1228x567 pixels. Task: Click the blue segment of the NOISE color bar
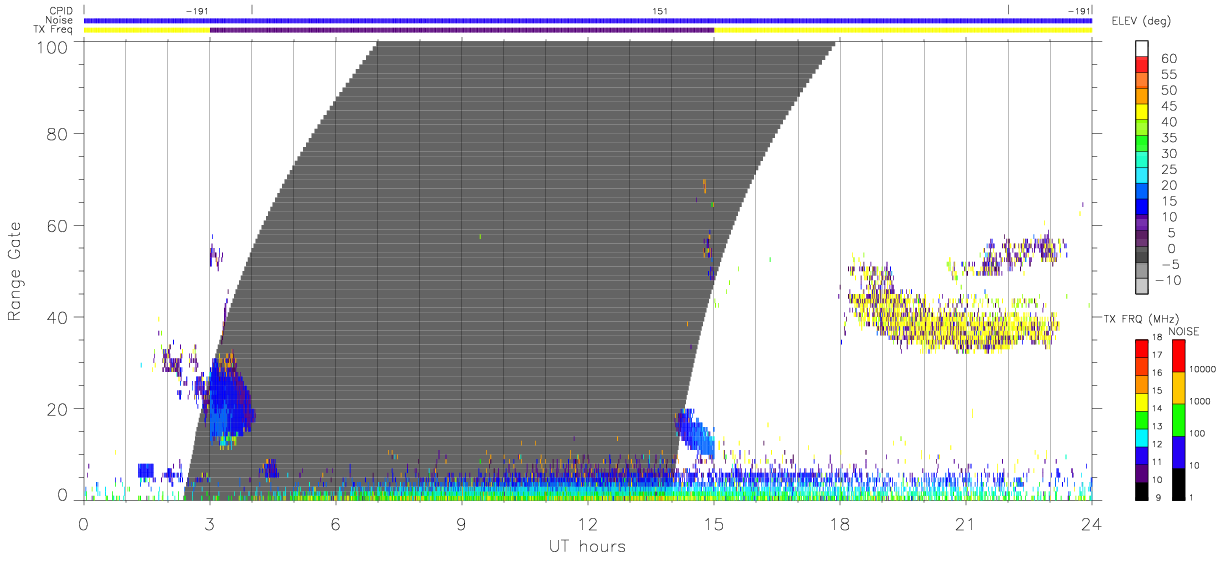1177,451
